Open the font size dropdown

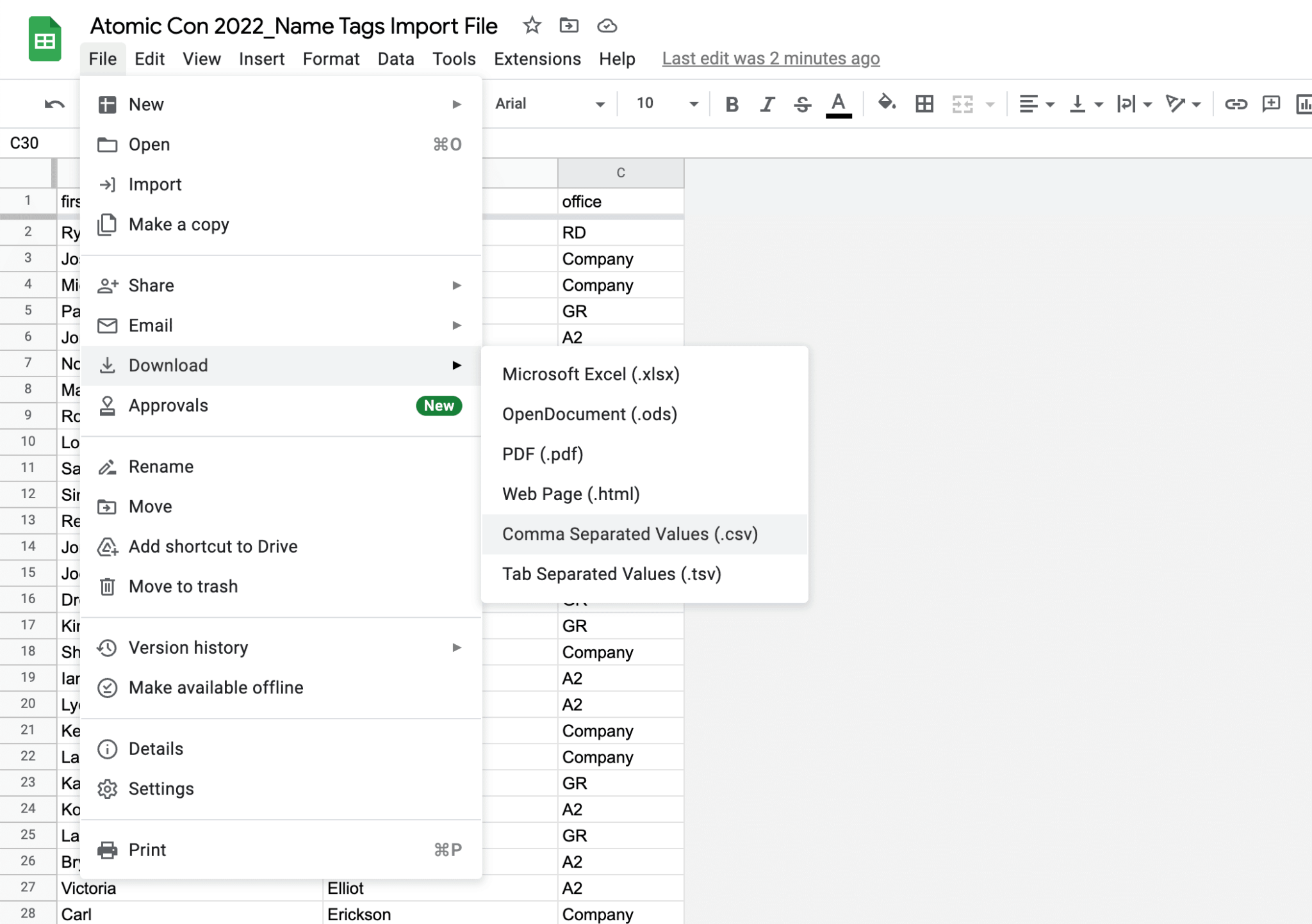(693, 103)
